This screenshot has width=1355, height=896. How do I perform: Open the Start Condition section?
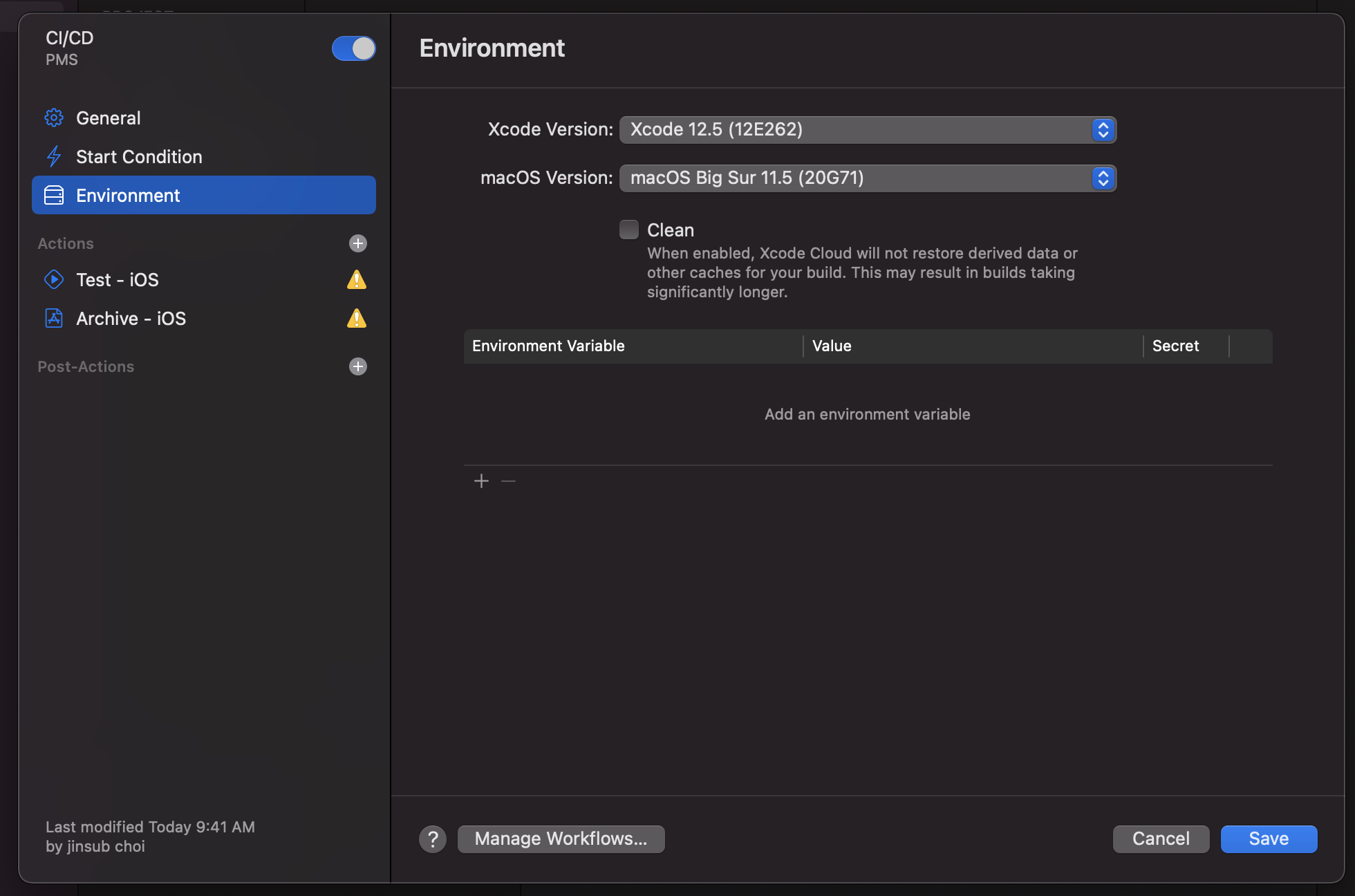(x=139, y=157)
